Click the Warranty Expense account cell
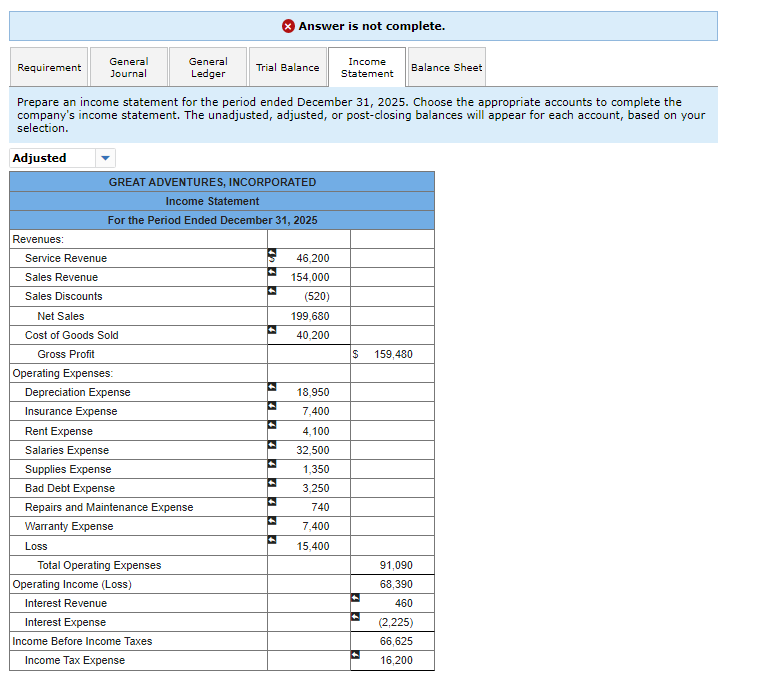Screen dimensions: 762x675 coord(139,526)
